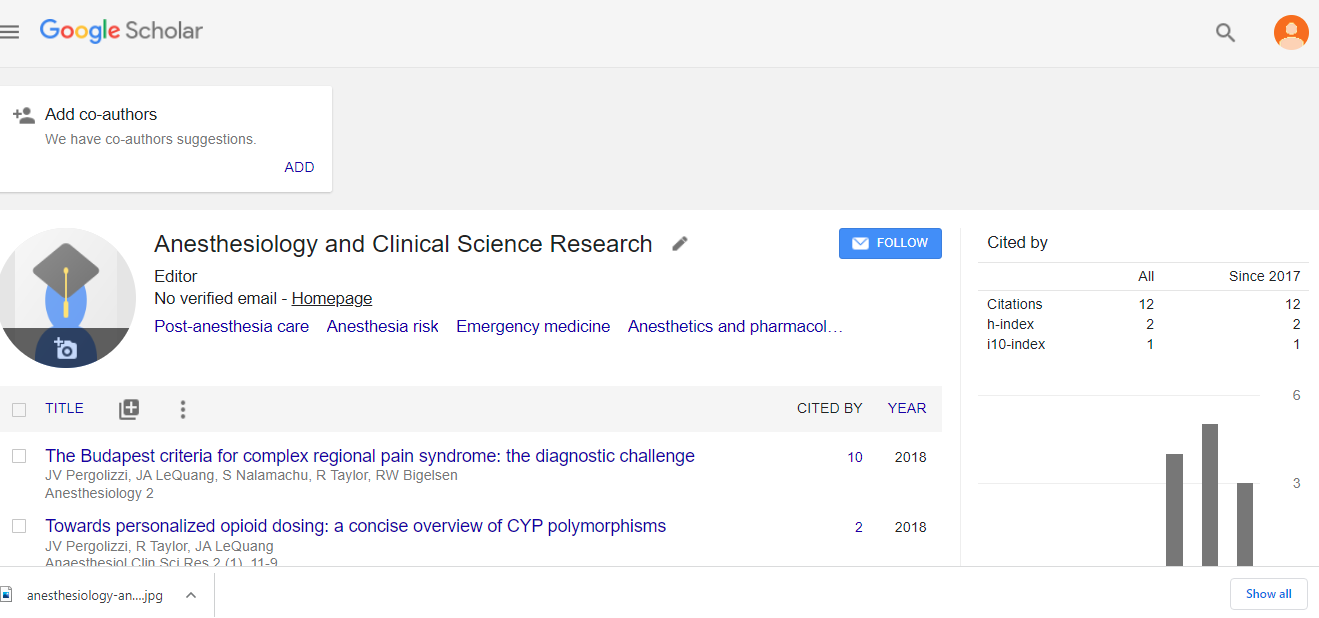Click the Google Scholar logo

click(121, 31)
